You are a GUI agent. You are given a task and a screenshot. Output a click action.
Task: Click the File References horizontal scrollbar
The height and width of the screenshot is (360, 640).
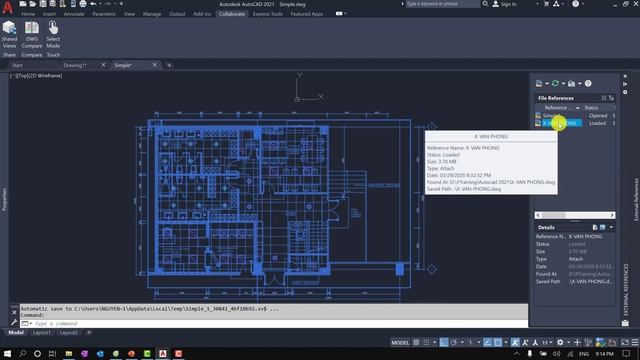pos(575,215)
